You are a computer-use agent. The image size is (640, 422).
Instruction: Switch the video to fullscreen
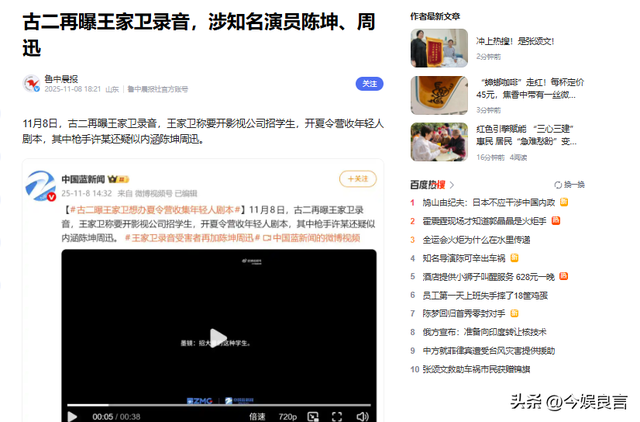(x=337, y=417)
